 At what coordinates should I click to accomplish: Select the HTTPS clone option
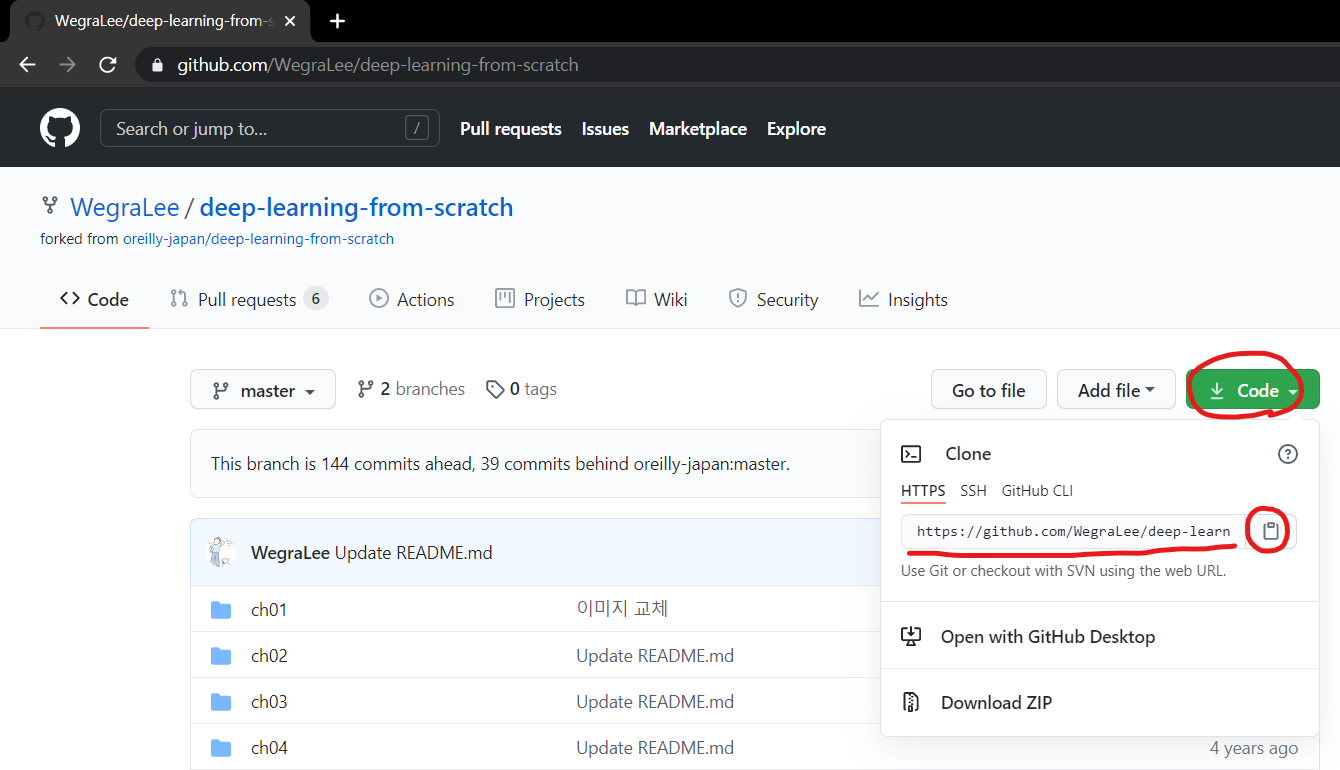coord(923,491)
